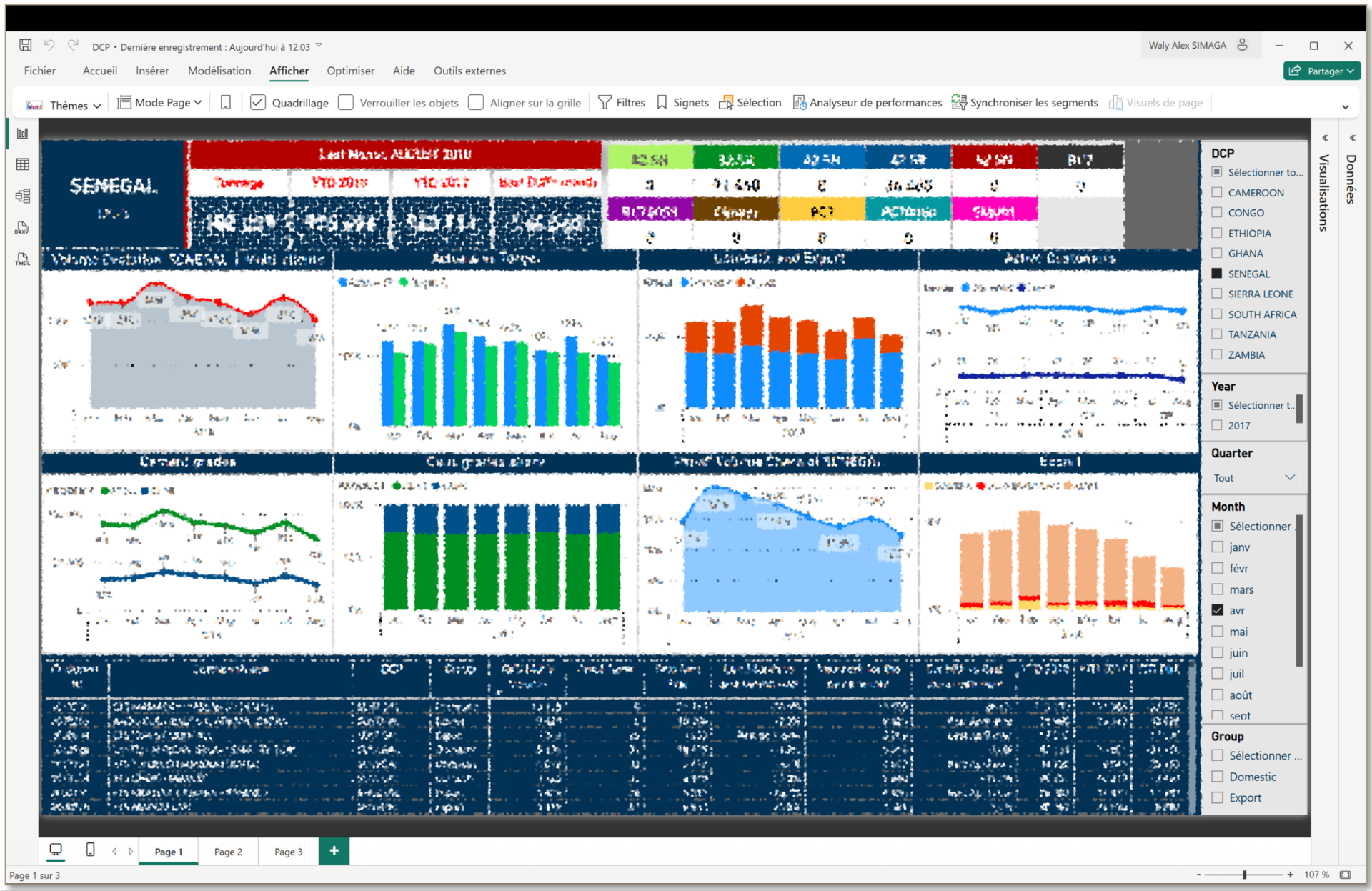Check GHANA in DCP slicer
Viewport: 1372px width, 891px height.
tap(1217, 253)
